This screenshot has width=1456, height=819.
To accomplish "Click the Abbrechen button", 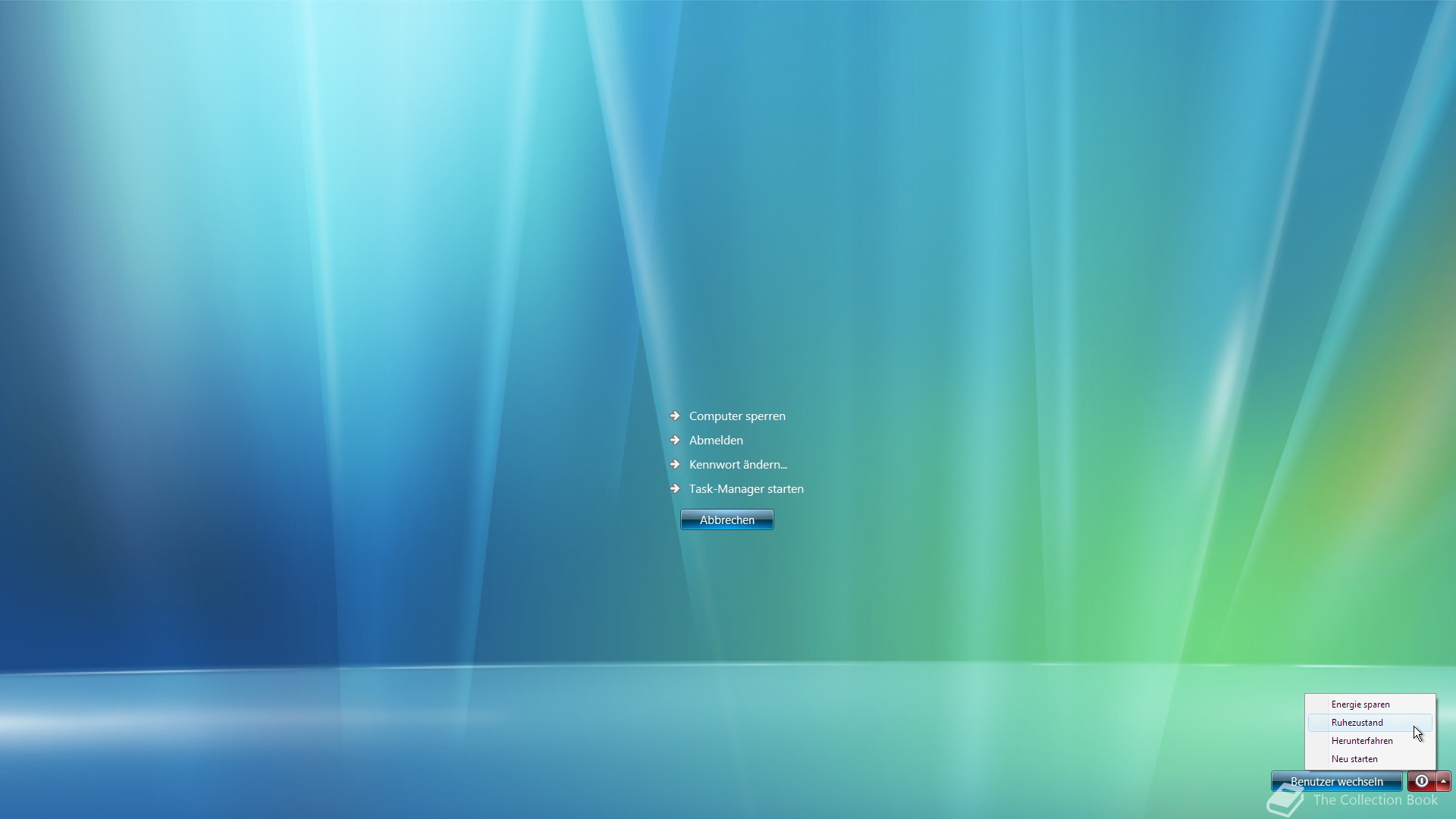I will [x=727, y=519].
